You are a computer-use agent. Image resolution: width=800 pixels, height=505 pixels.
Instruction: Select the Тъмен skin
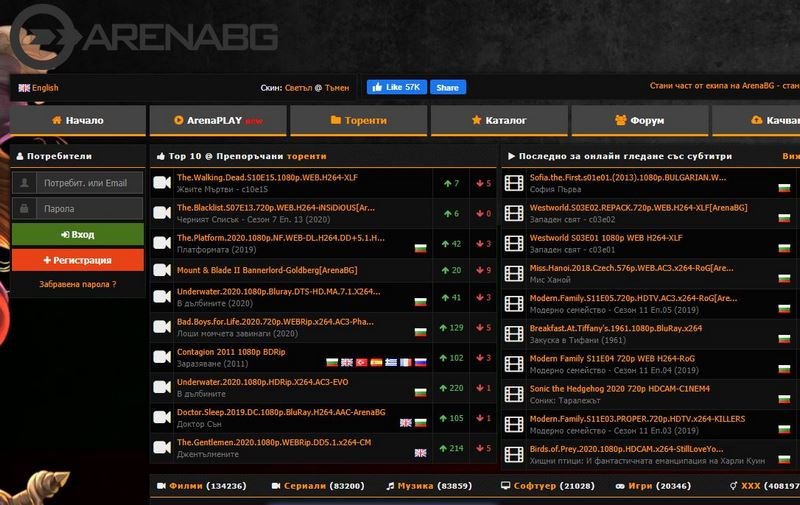coord(337,88)
